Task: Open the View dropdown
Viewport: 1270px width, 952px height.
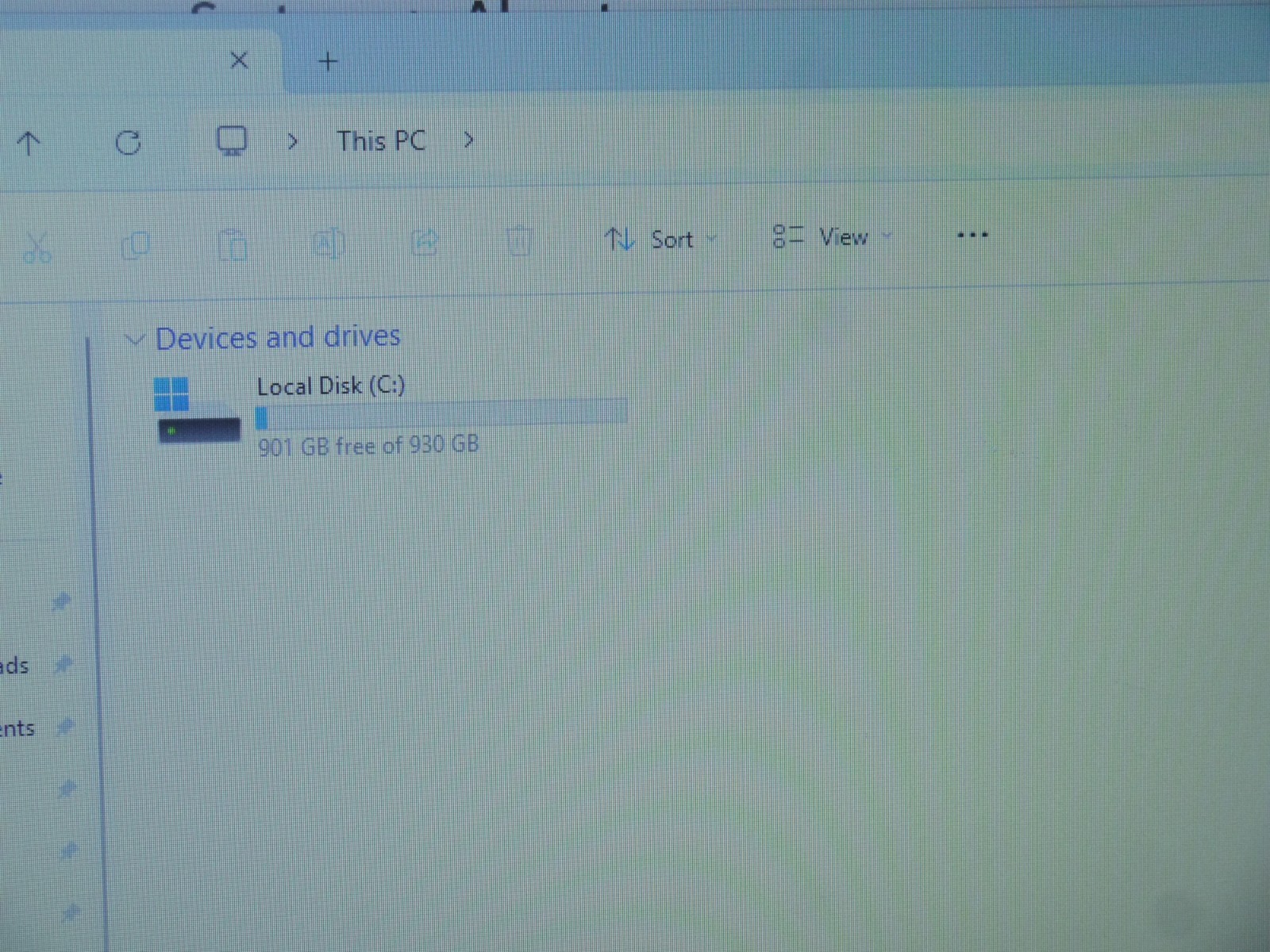Action: pos(833,236)
